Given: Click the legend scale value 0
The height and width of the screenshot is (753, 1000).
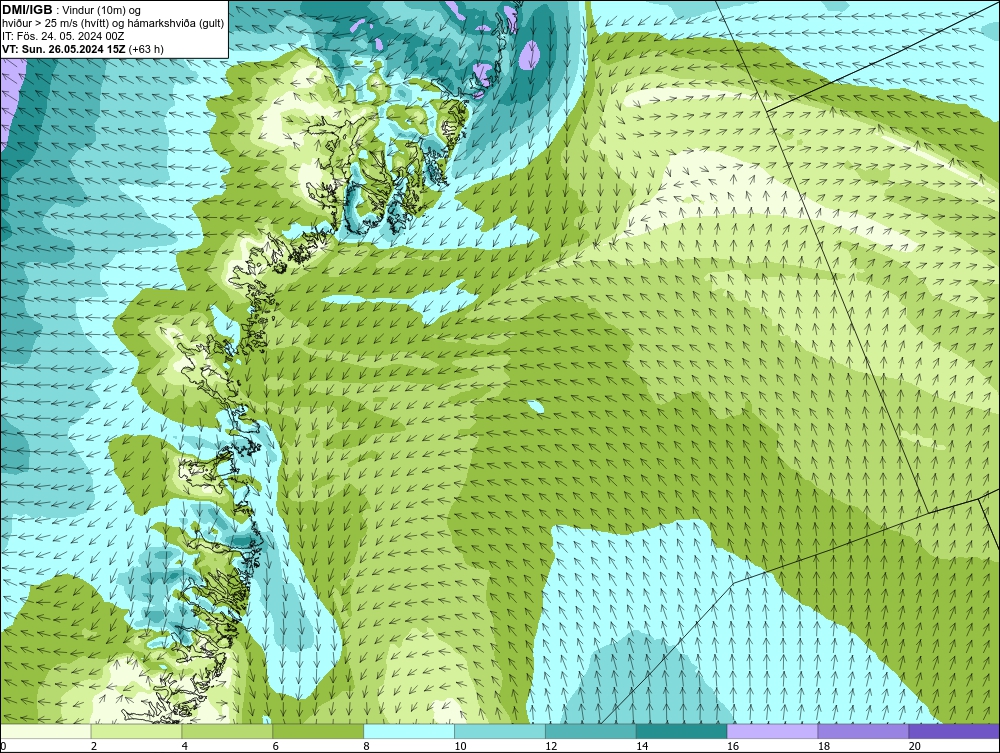Looking at the screenshot, I should [x=4, y=746].
